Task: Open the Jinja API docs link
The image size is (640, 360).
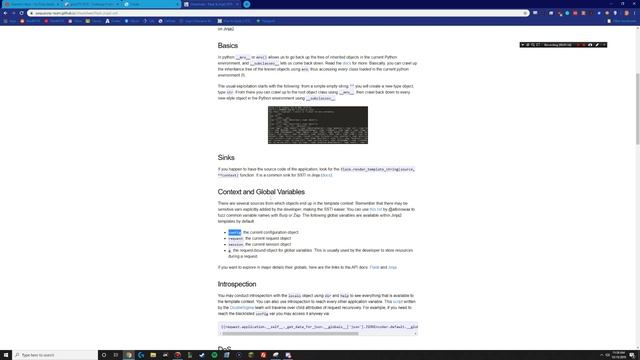Action: point(392,267)
